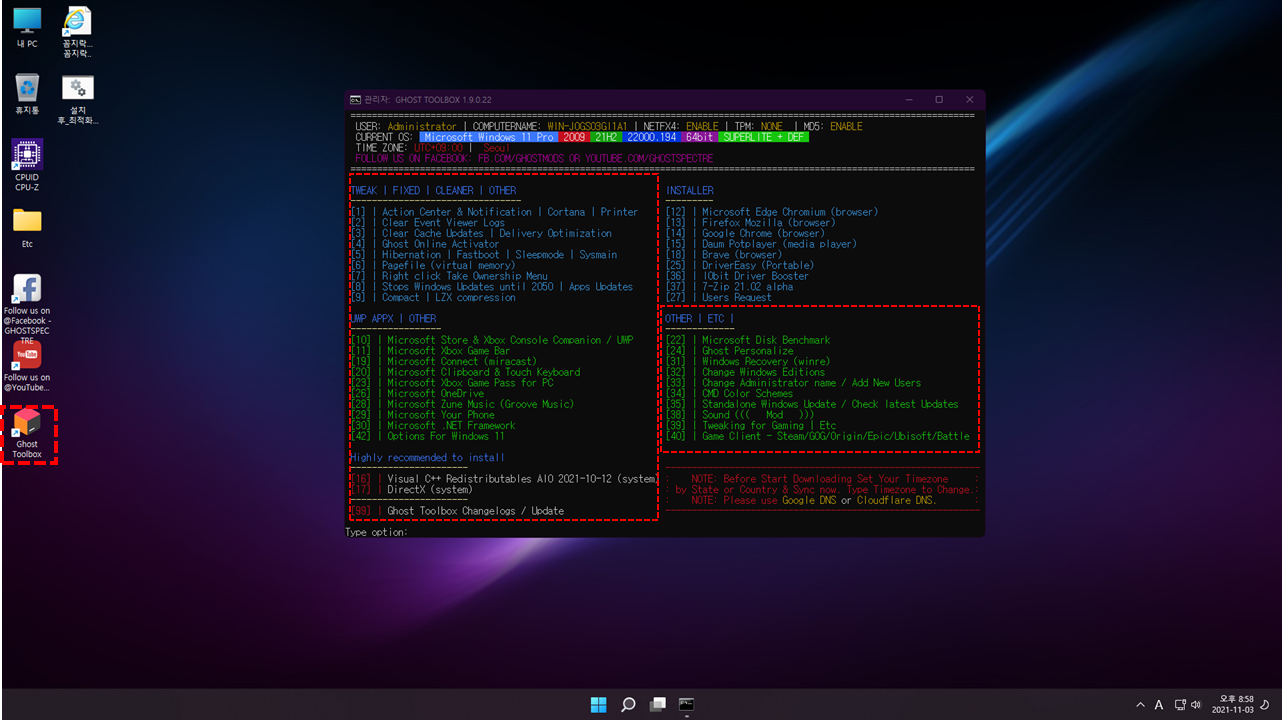Close the Ghost Toolbox window
Viewport: 1282px width, 720px height.
(970, 99)
